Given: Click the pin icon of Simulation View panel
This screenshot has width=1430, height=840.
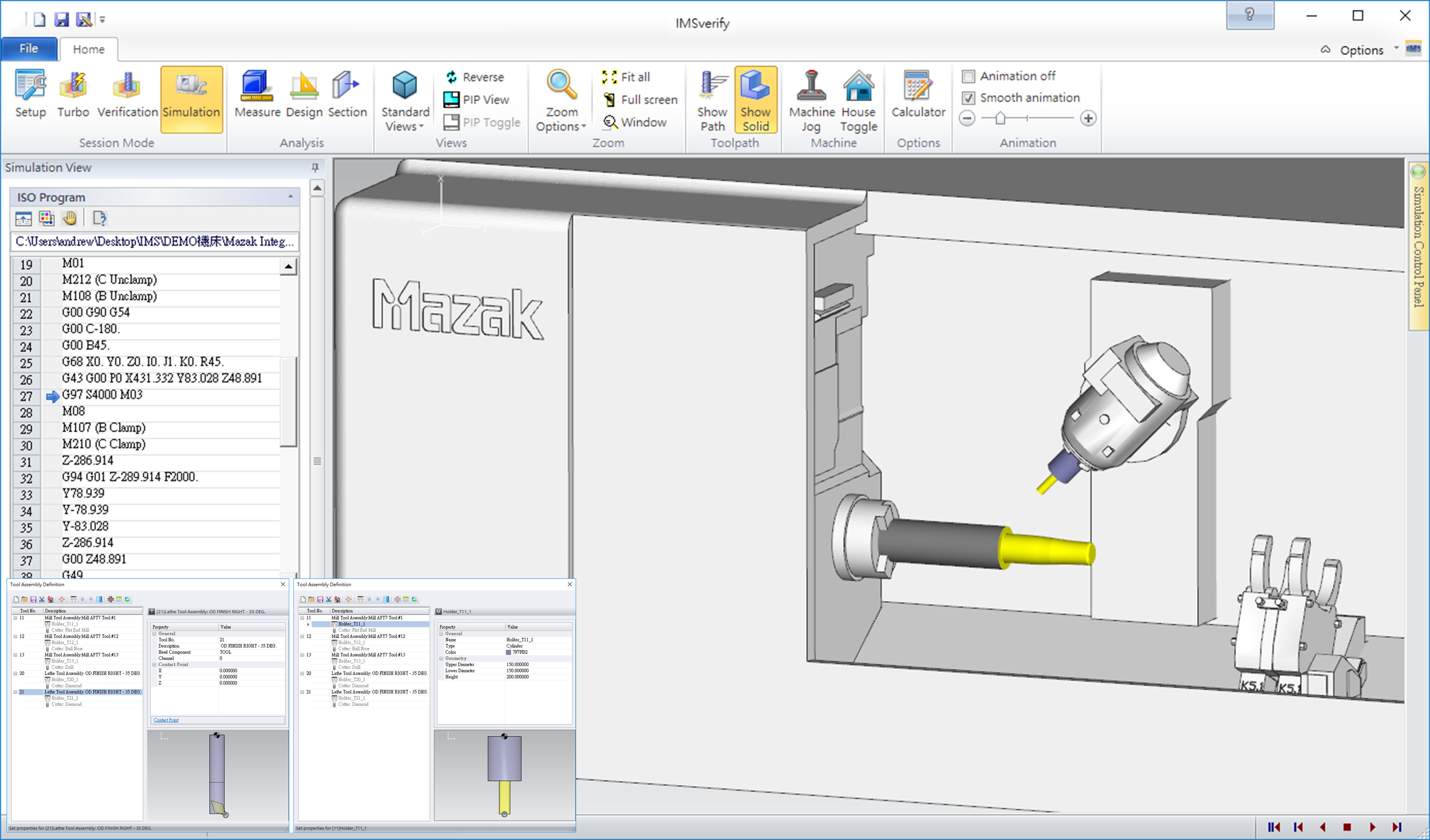Looking at the screenshot, I should coord(315,167).
